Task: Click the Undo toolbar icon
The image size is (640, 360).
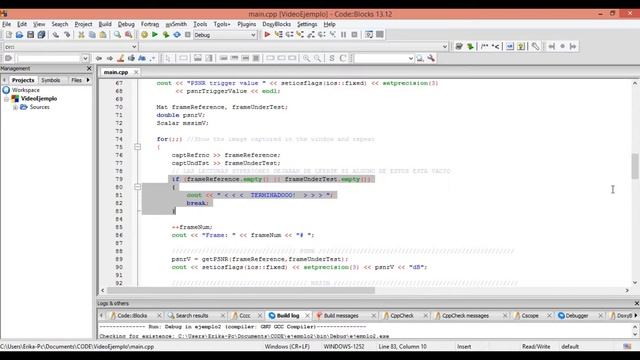Action: pyautogui.click(x=56, y=35)
